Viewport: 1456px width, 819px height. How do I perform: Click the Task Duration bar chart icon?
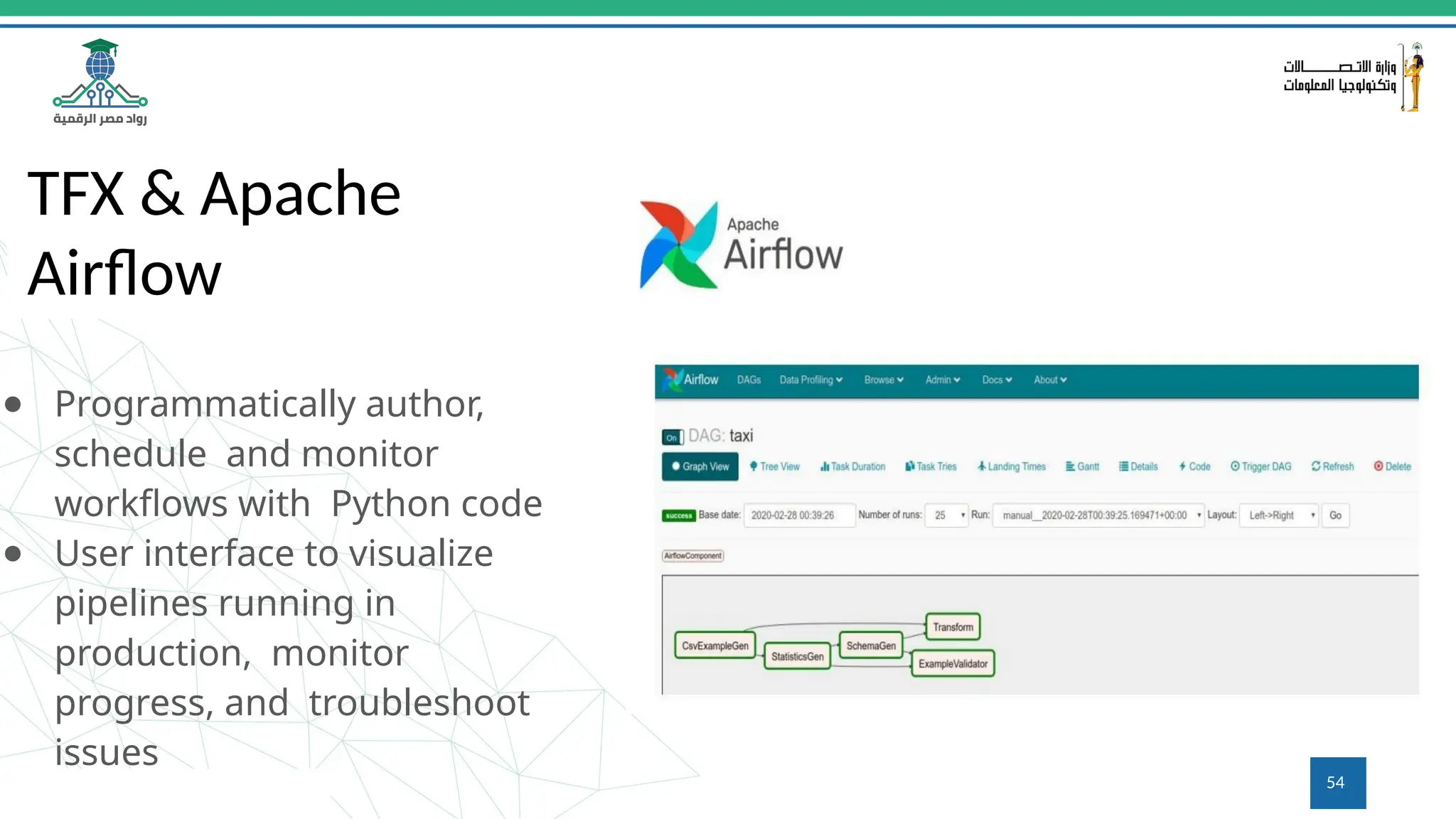click(825, 466)
